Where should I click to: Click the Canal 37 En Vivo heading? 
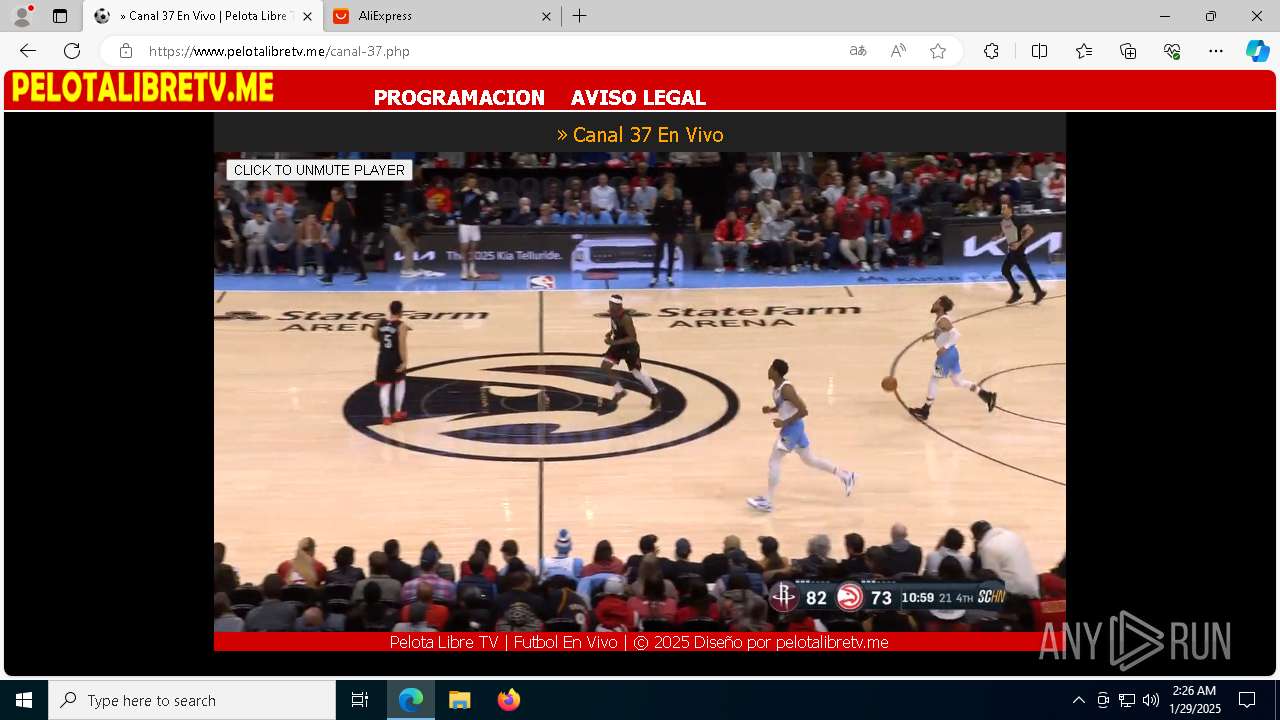click(x=640, y=135)
